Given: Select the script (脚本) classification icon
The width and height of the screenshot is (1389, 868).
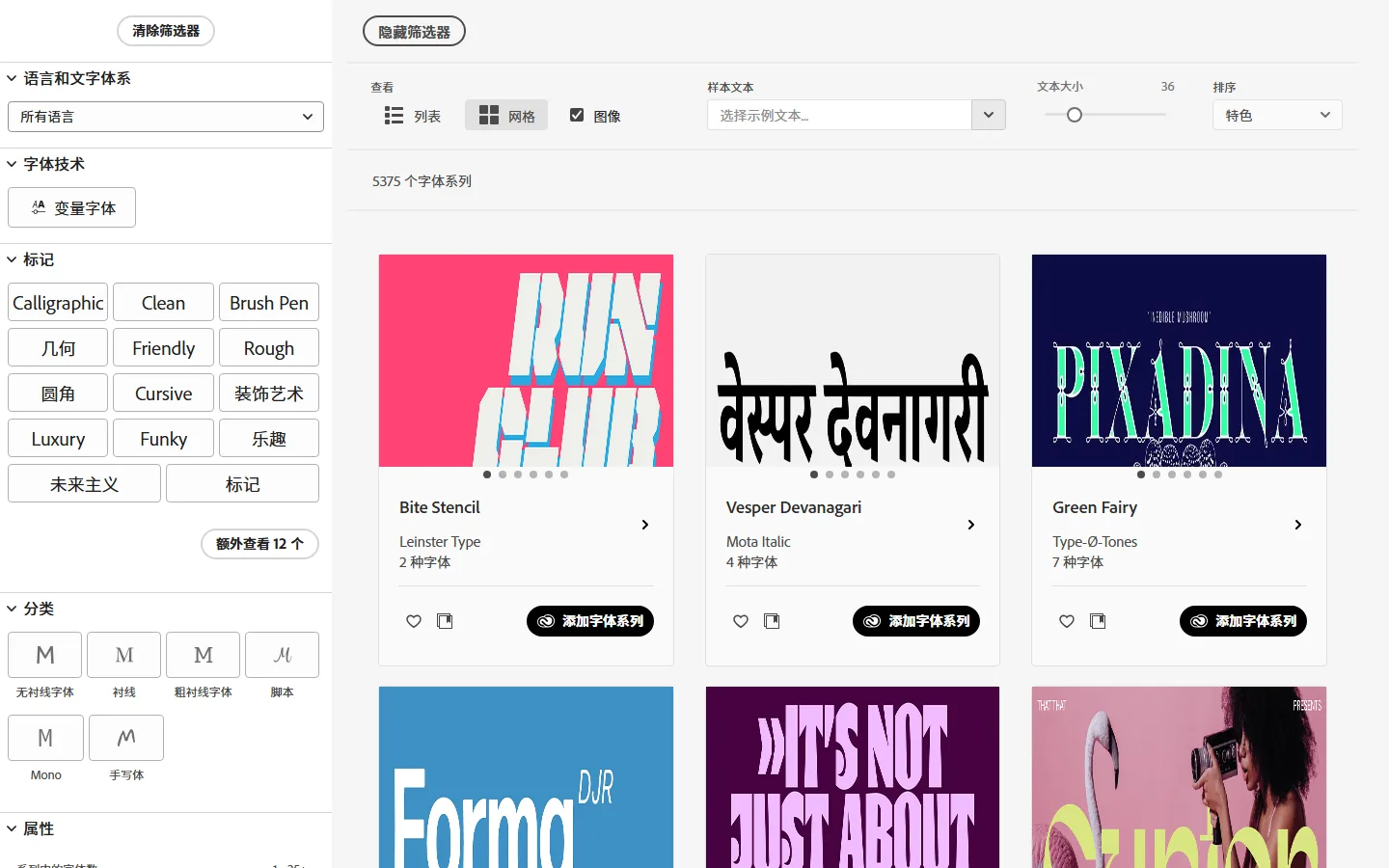Looking at the screenshot, I should [283, 655].
